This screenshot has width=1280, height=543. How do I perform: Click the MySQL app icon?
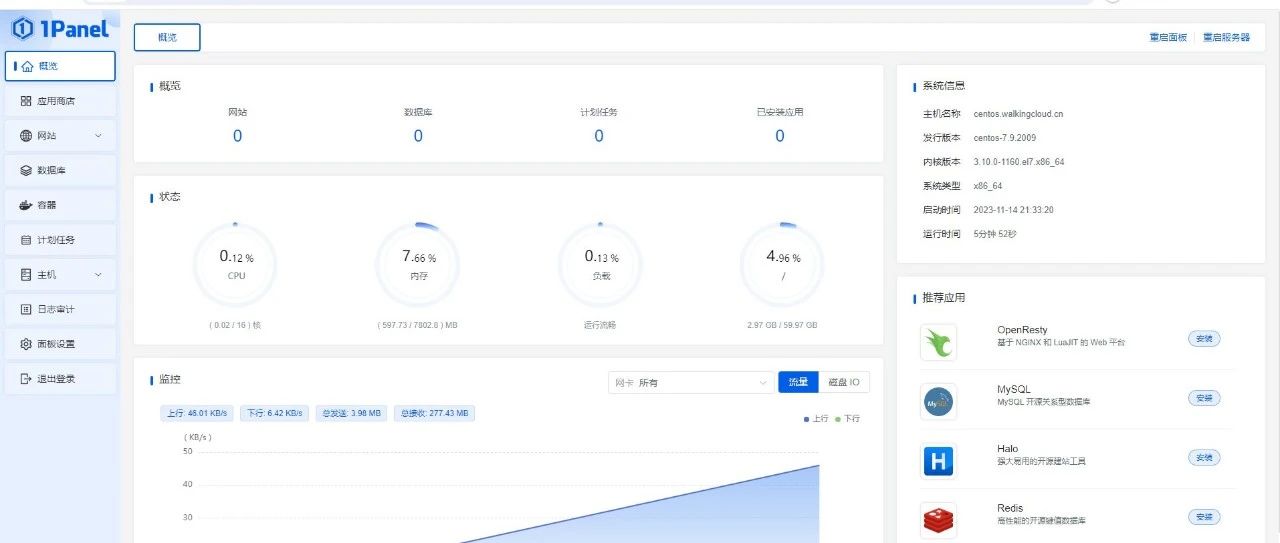click(x=938, y=402)
